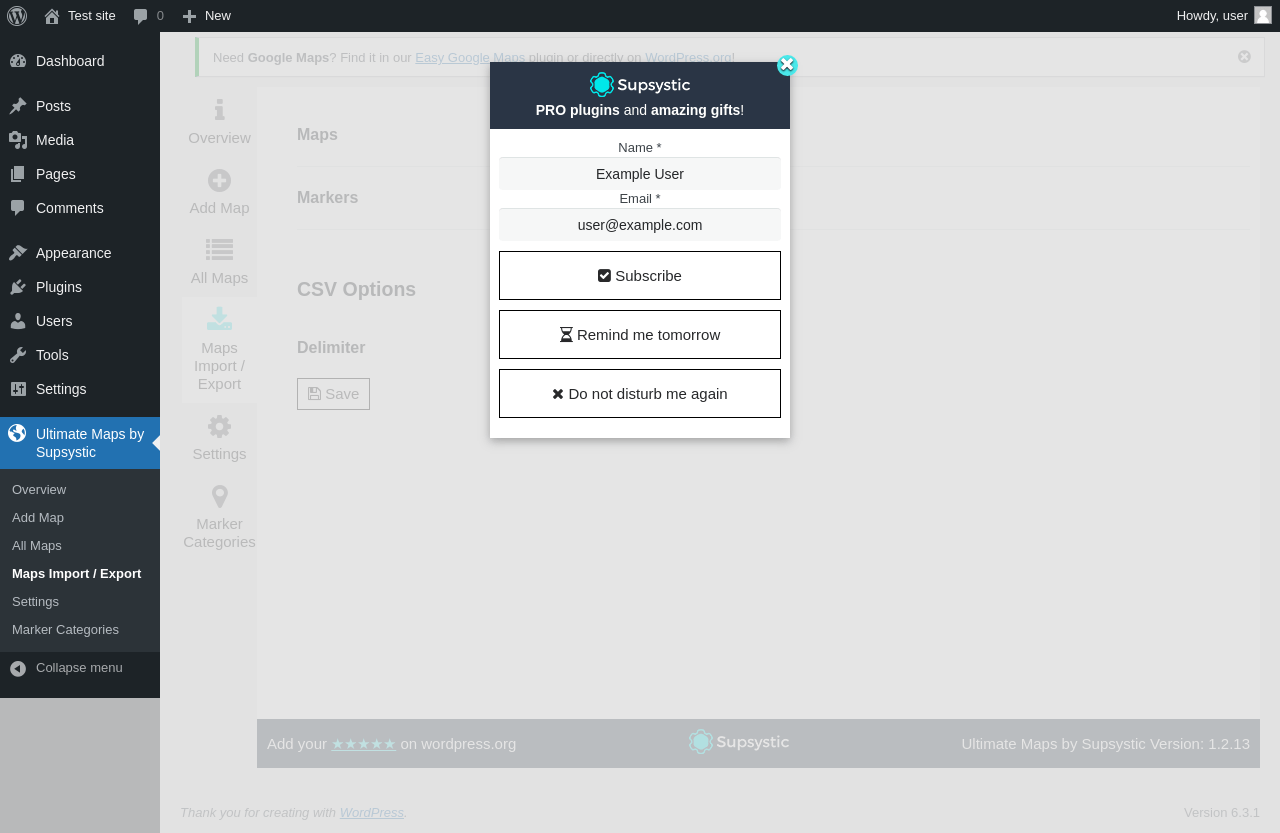Open plugin Marker Categories tab
The image size is (1280, 833).
click(219, 517)
